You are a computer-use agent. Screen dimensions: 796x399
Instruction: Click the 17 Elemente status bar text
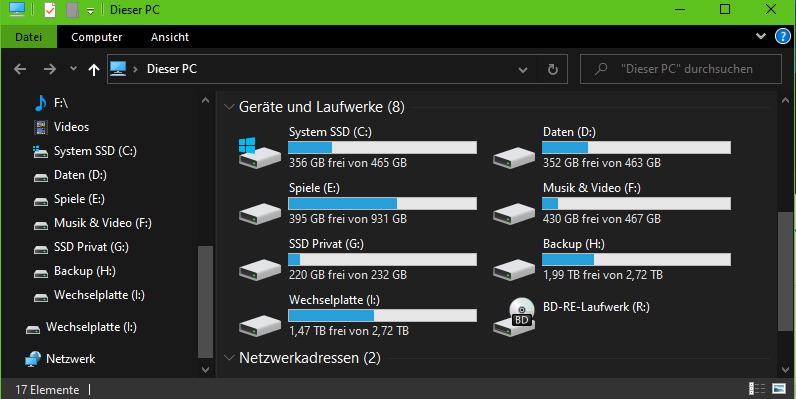coord(47,390)
